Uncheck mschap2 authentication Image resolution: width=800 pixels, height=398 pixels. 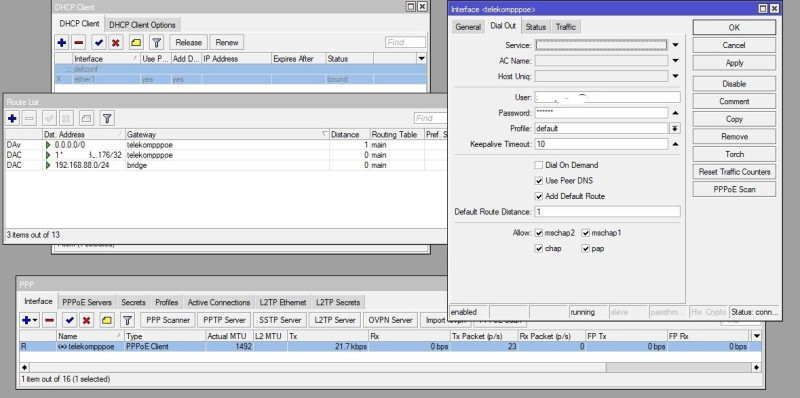[x=539, y=233]
